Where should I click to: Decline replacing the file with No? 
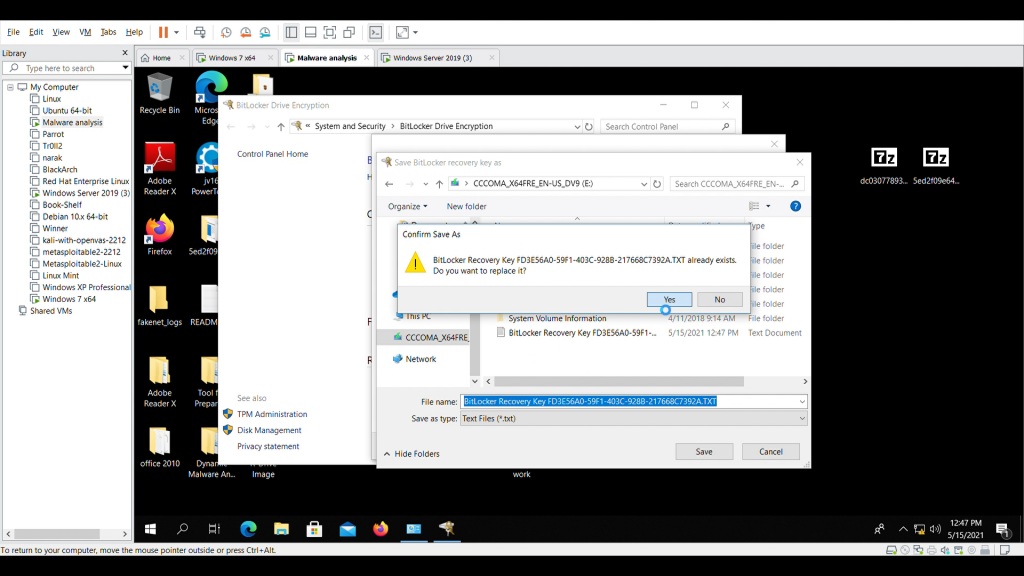(720, 300)
